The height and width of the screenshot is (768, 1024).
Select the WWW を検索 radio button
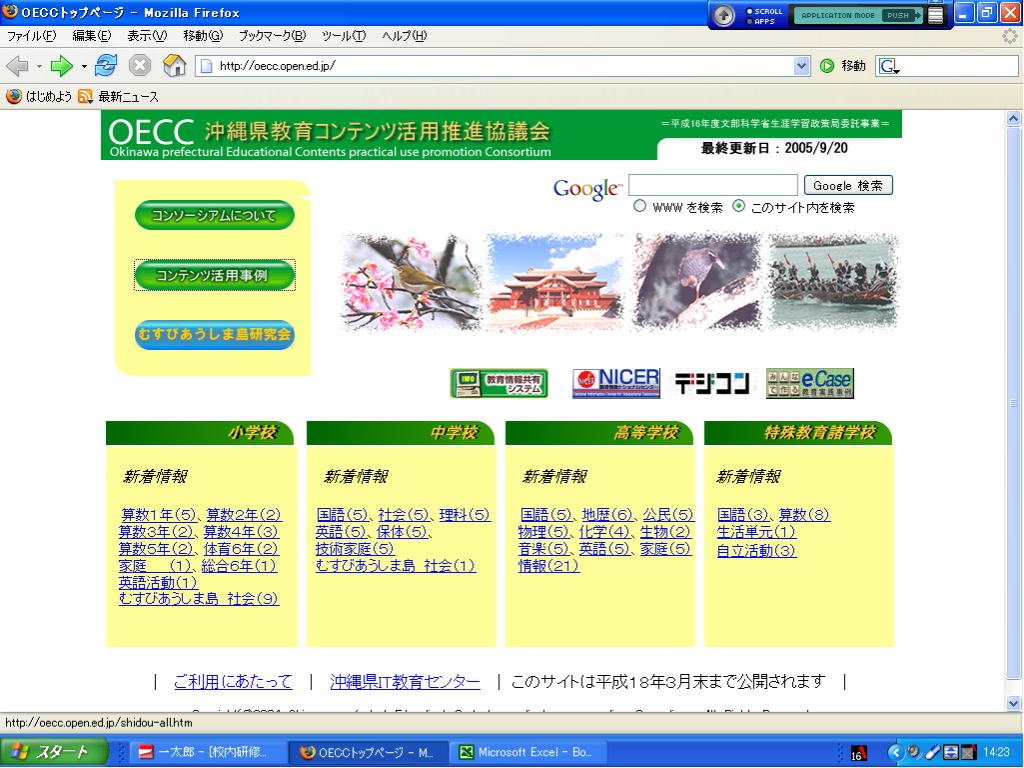point(639,206)
